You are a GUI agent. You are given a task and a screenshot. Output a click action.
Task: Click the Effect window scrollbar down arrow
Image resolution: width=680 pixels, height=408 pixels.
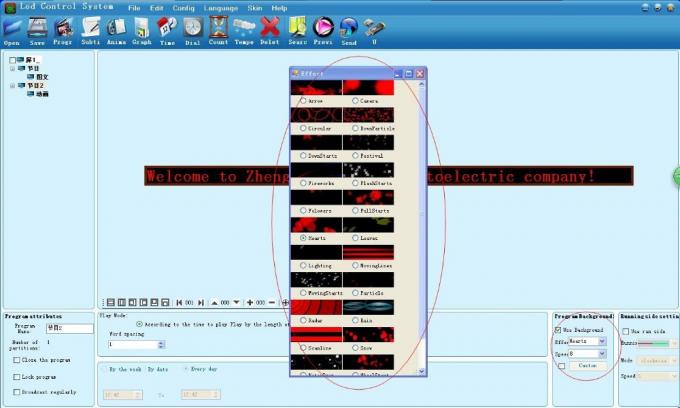point(421,372)
